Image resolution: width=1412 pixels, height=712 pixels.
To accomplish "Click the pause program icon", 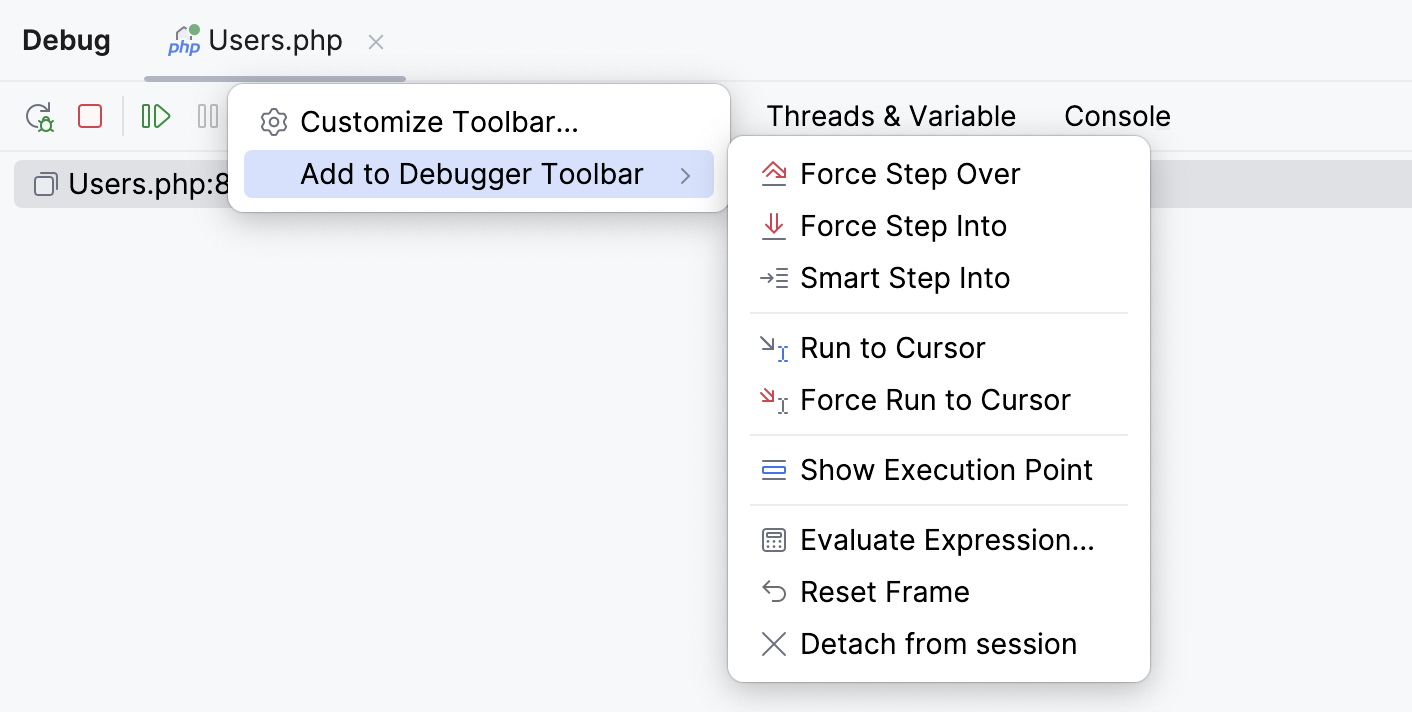I will tap(207, 116).
